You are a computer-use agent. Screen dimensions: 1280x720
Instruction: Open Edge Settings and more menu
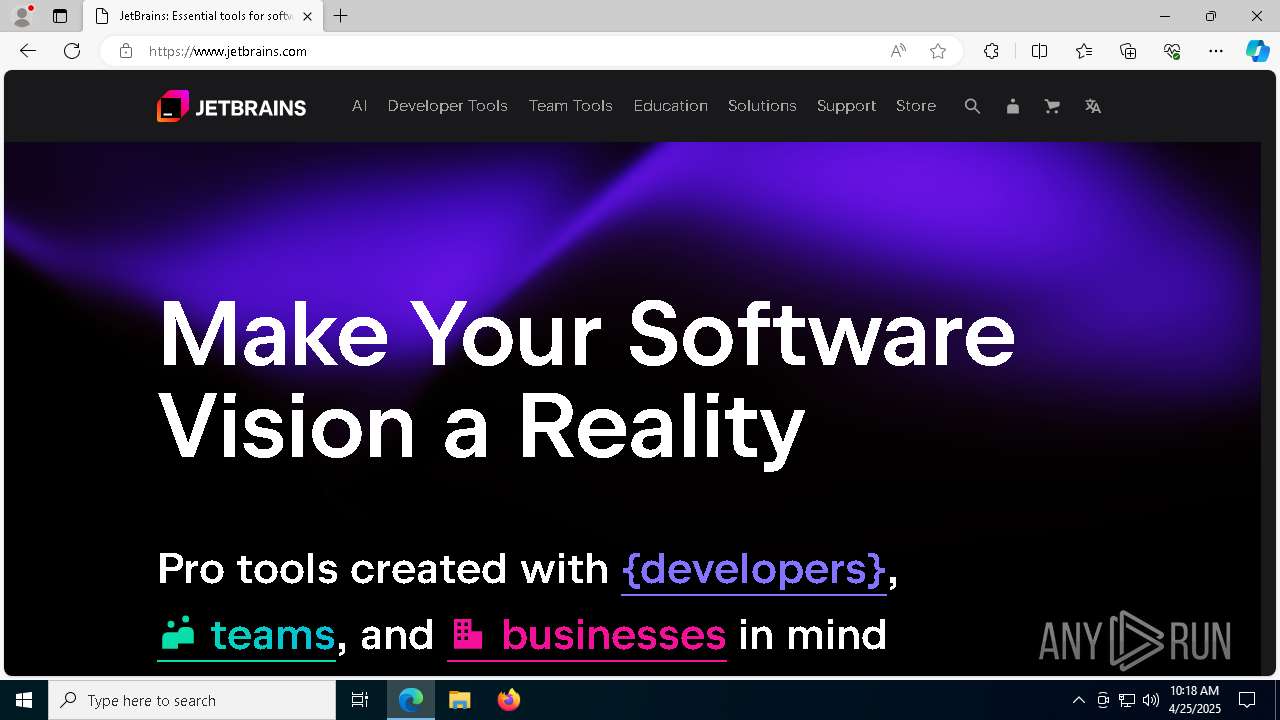pyautogui.click(x=1216, y=51)
